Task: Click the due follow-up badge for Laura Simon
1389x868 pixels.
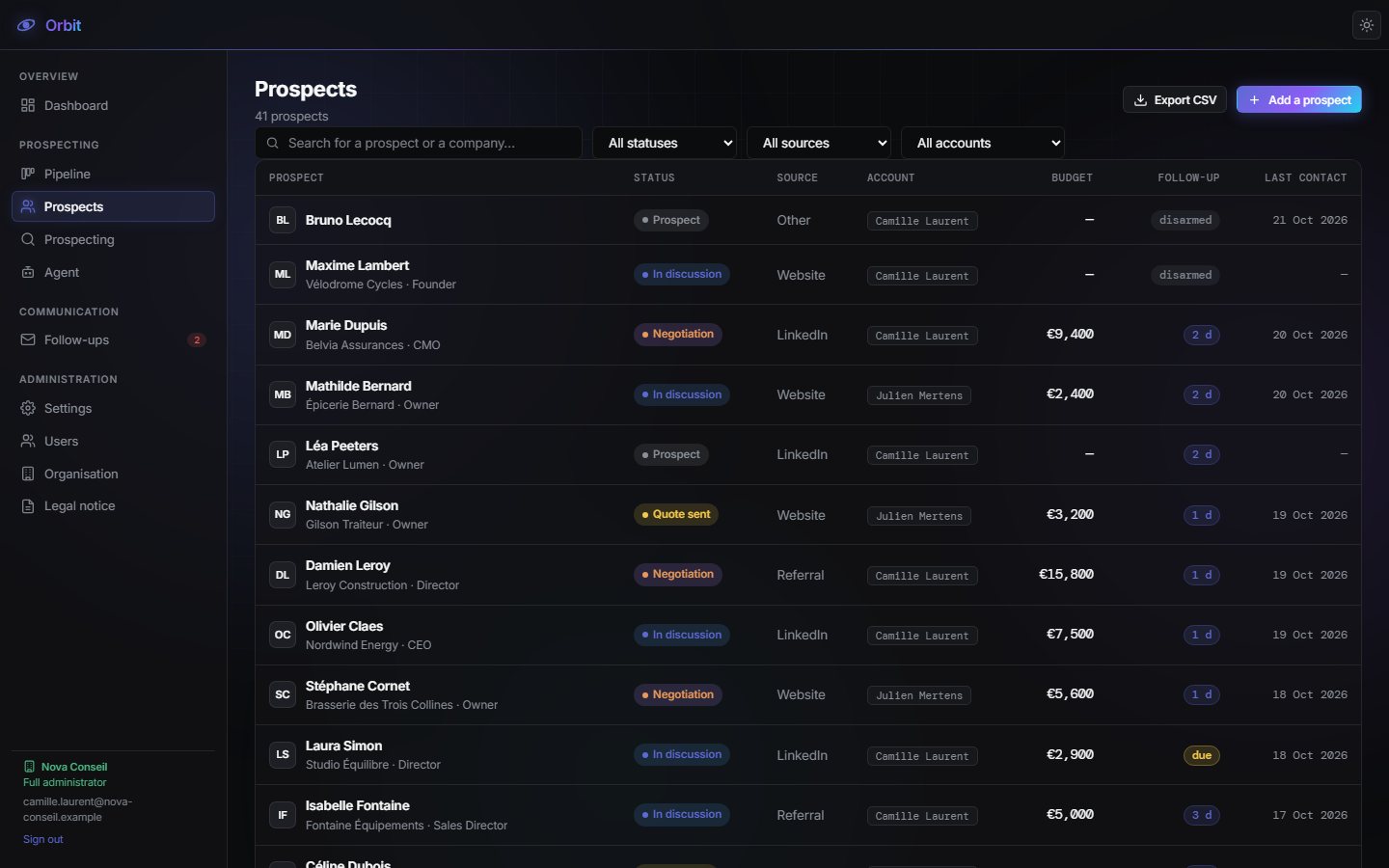Action: click(1202, 755)
